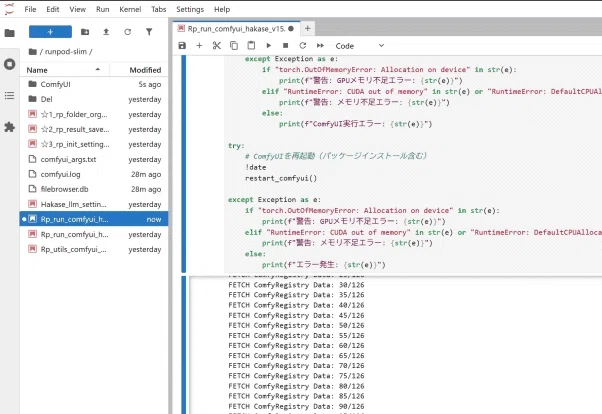Select the Hakase_llm_settin notebook
Image resolution: width=602 pixels, height=414 pixels.
(94, 204)
